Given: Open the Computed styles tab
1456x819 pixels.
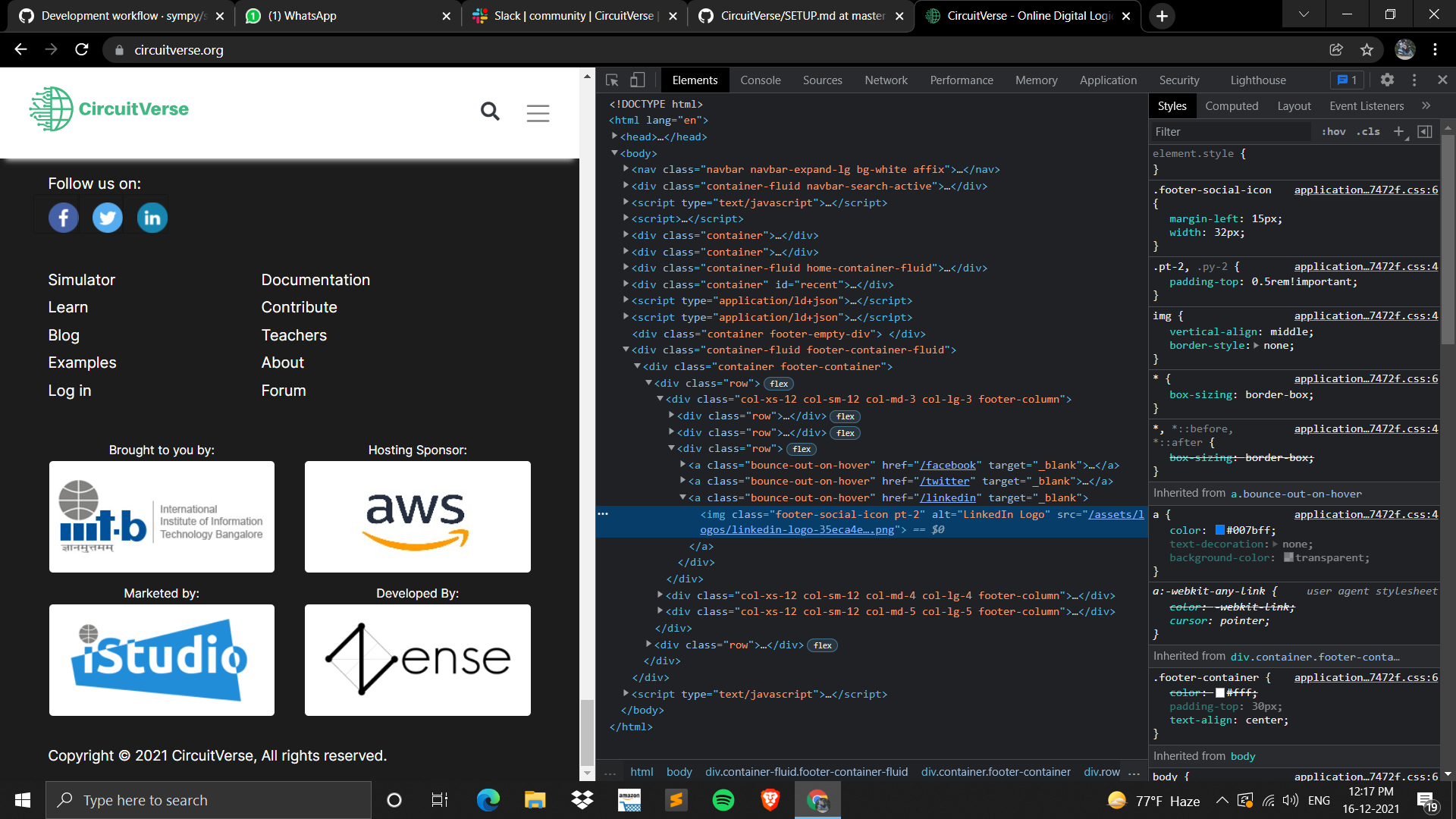Looking at the screenshot, I should tap(1232, 106).
